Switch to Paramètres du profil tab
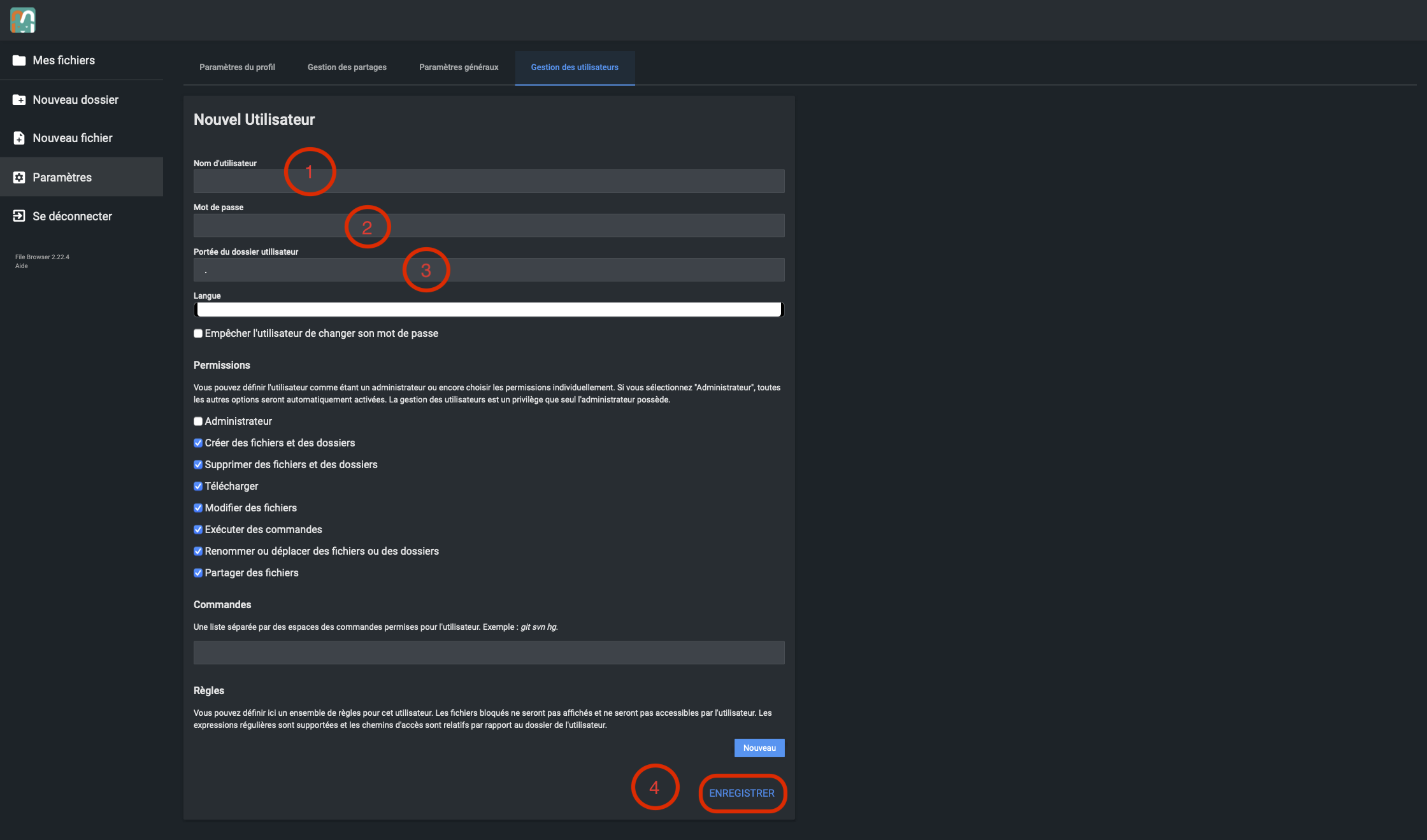This screenshot has height=840, width=1427. click(237, 68)
